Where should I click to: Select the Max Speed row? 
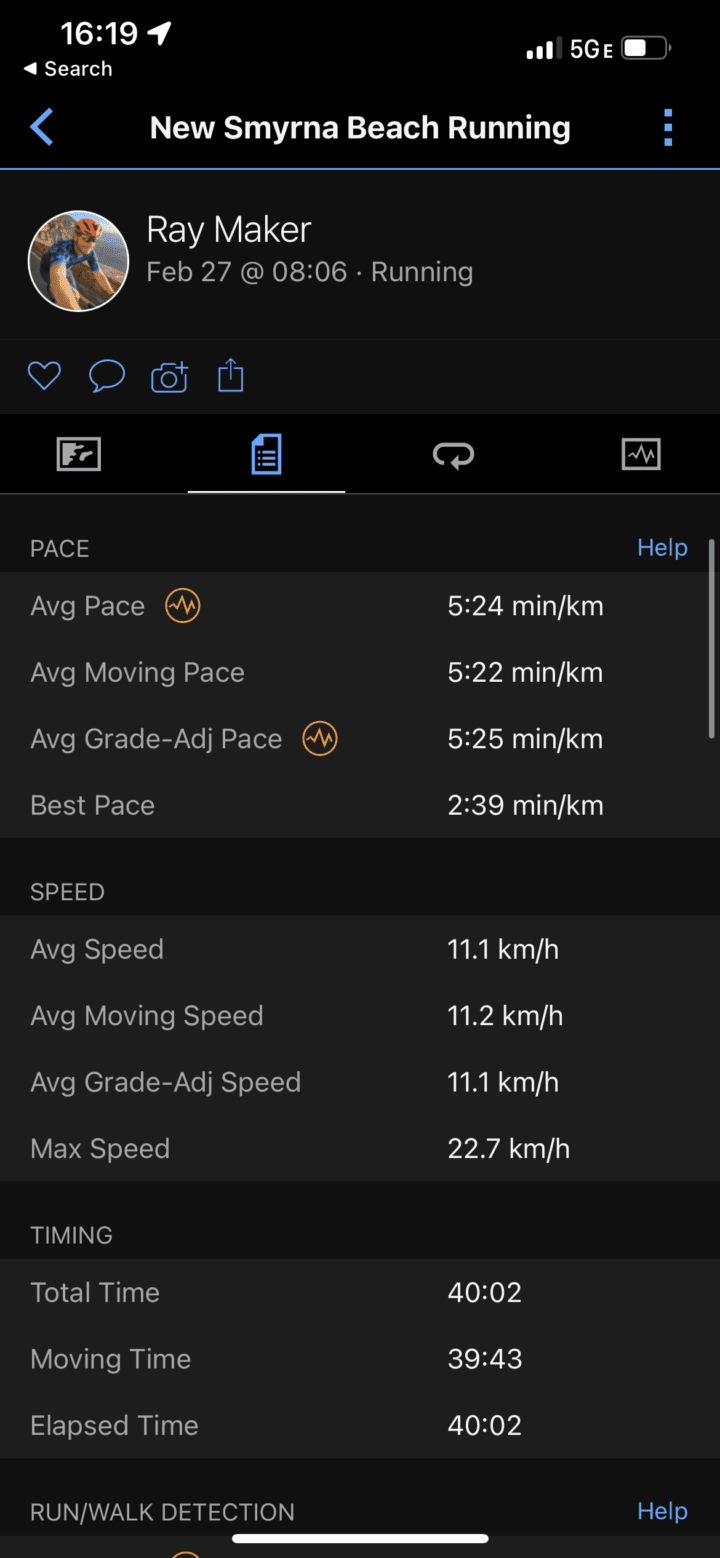click(x=360, y=1148)
